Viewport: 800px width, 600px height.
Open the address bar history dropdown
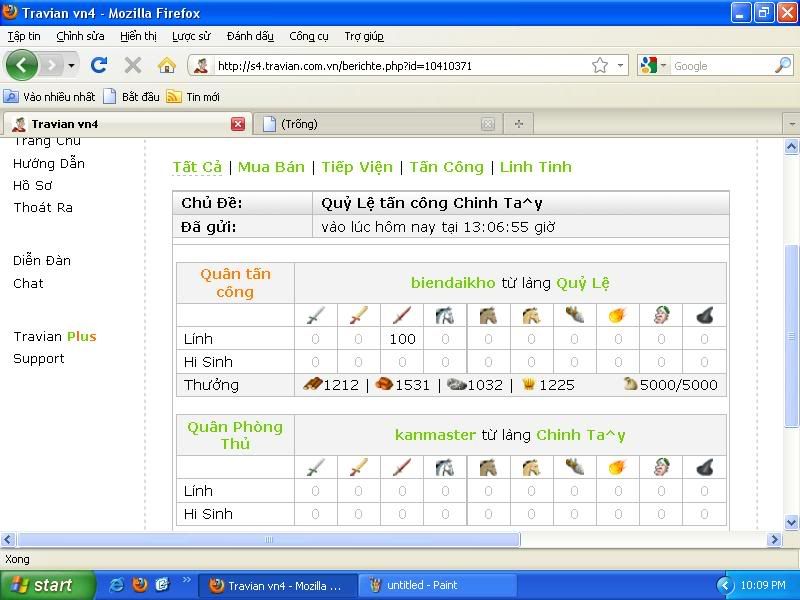click(x=620, y=65)
